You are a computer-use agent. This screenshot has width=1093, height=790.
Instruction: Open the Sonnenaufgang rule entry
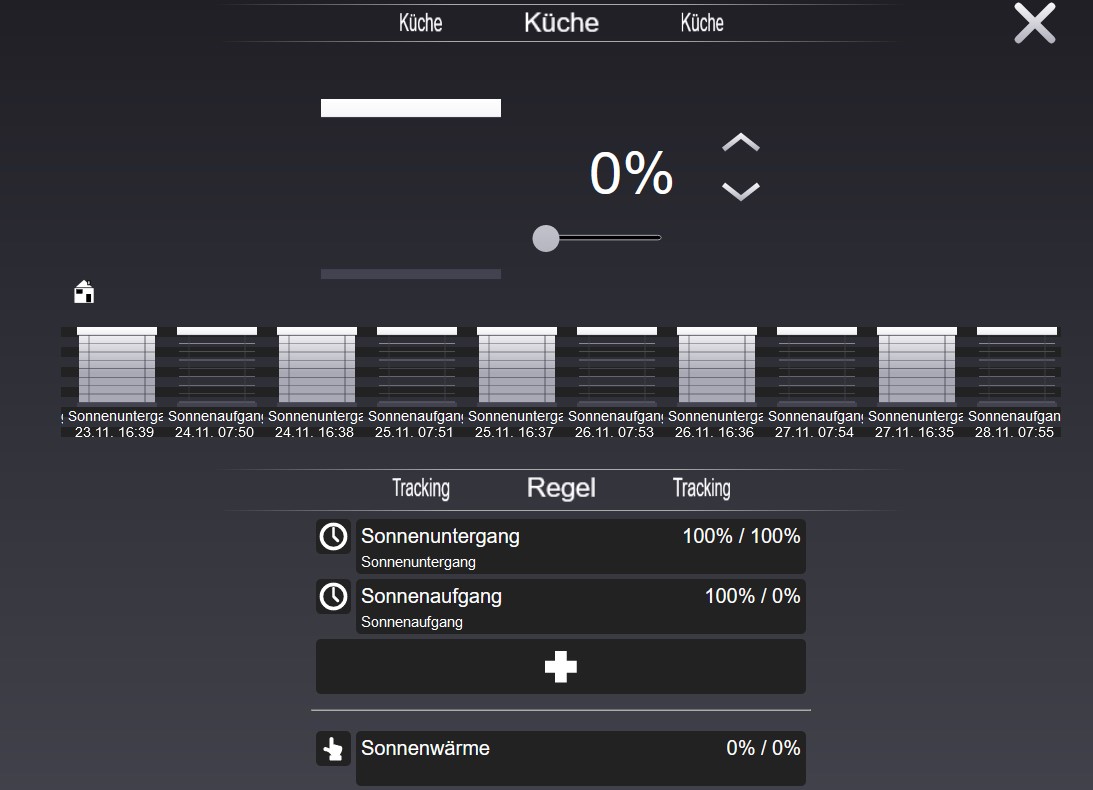click(580, 606)
